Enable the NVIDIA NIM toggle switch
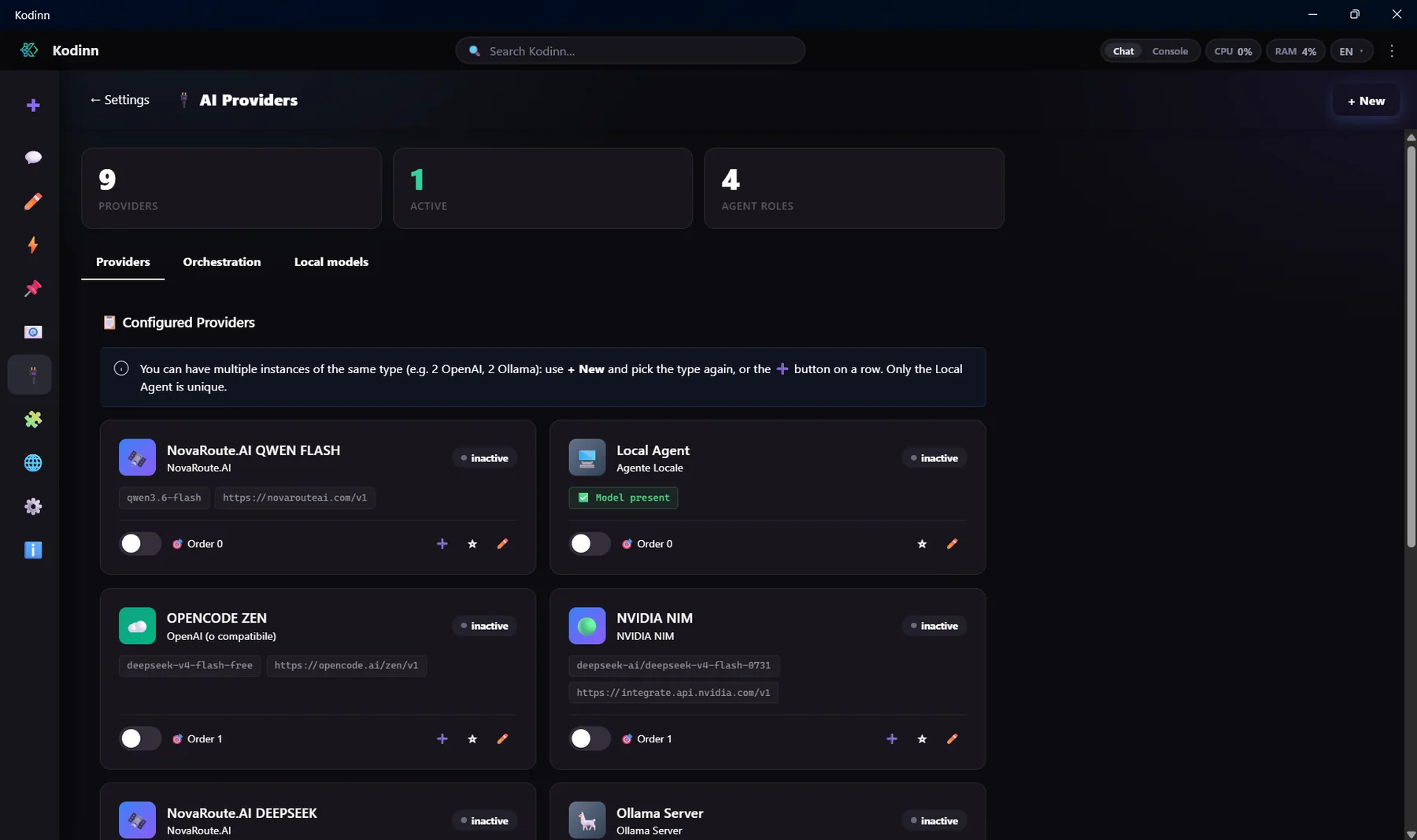 tap(590, 738)
